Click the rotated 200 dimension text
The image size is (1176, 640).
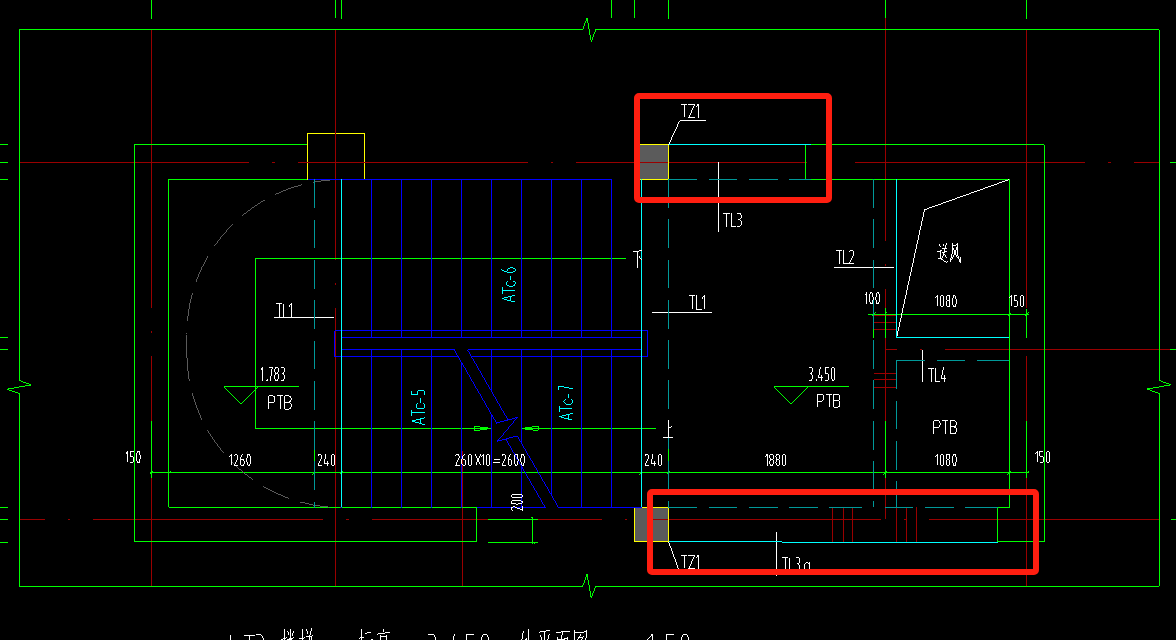(517, 502)
